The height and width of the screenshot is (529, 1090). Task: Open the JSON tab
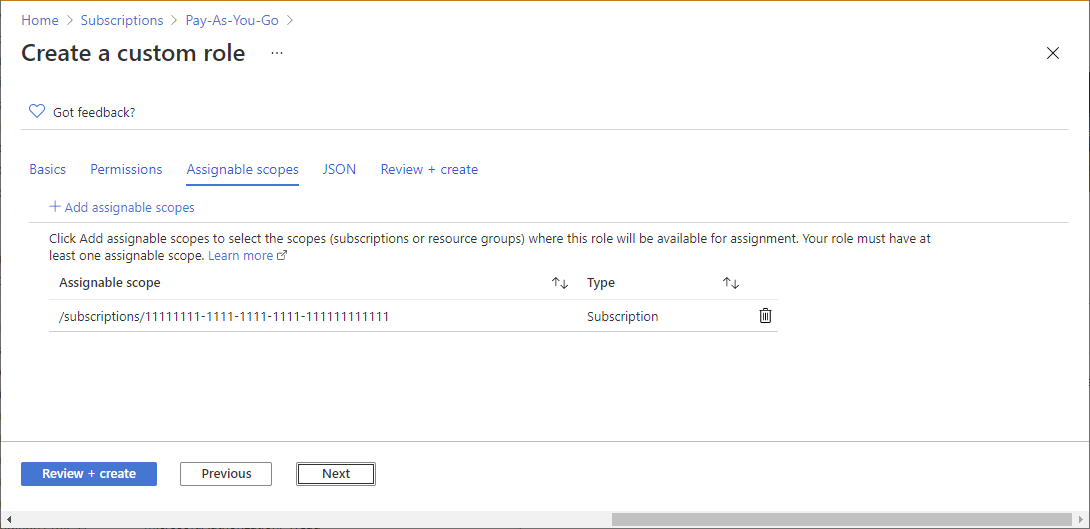339,169
